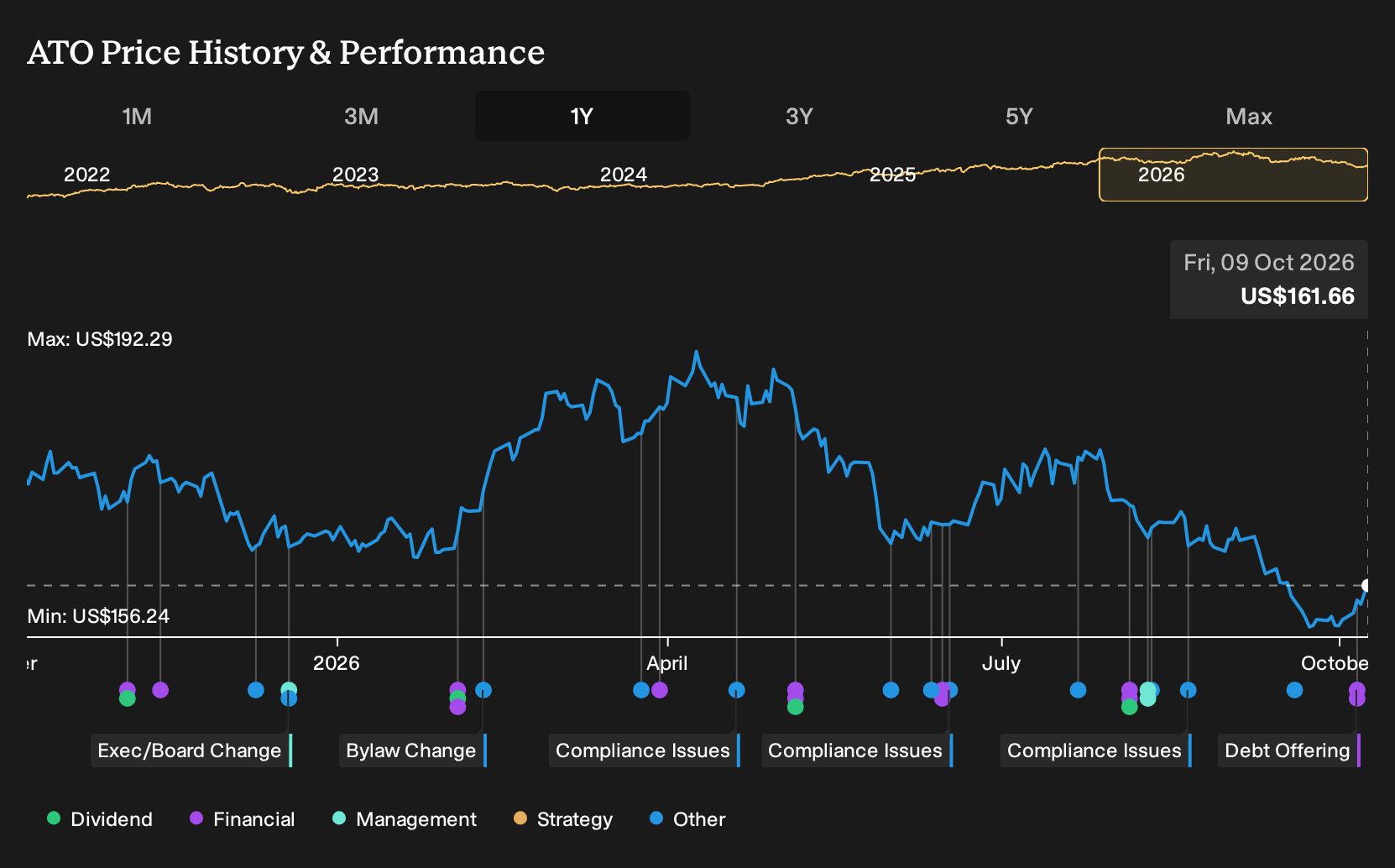Toggle the Other legend filter

pos(687,819)
